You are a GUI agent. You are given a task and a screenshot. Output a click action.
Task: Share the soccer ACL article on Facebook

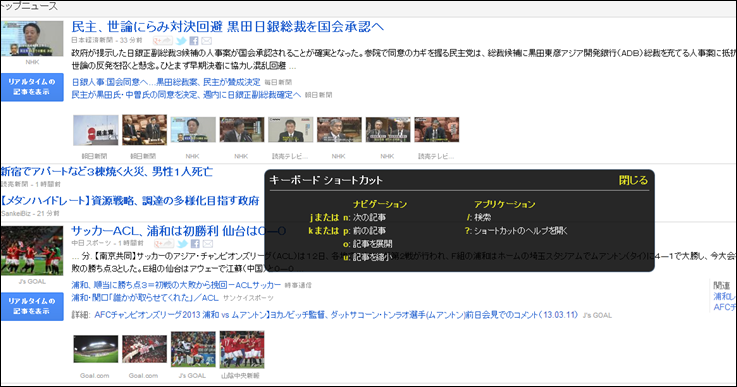(195, 244)
